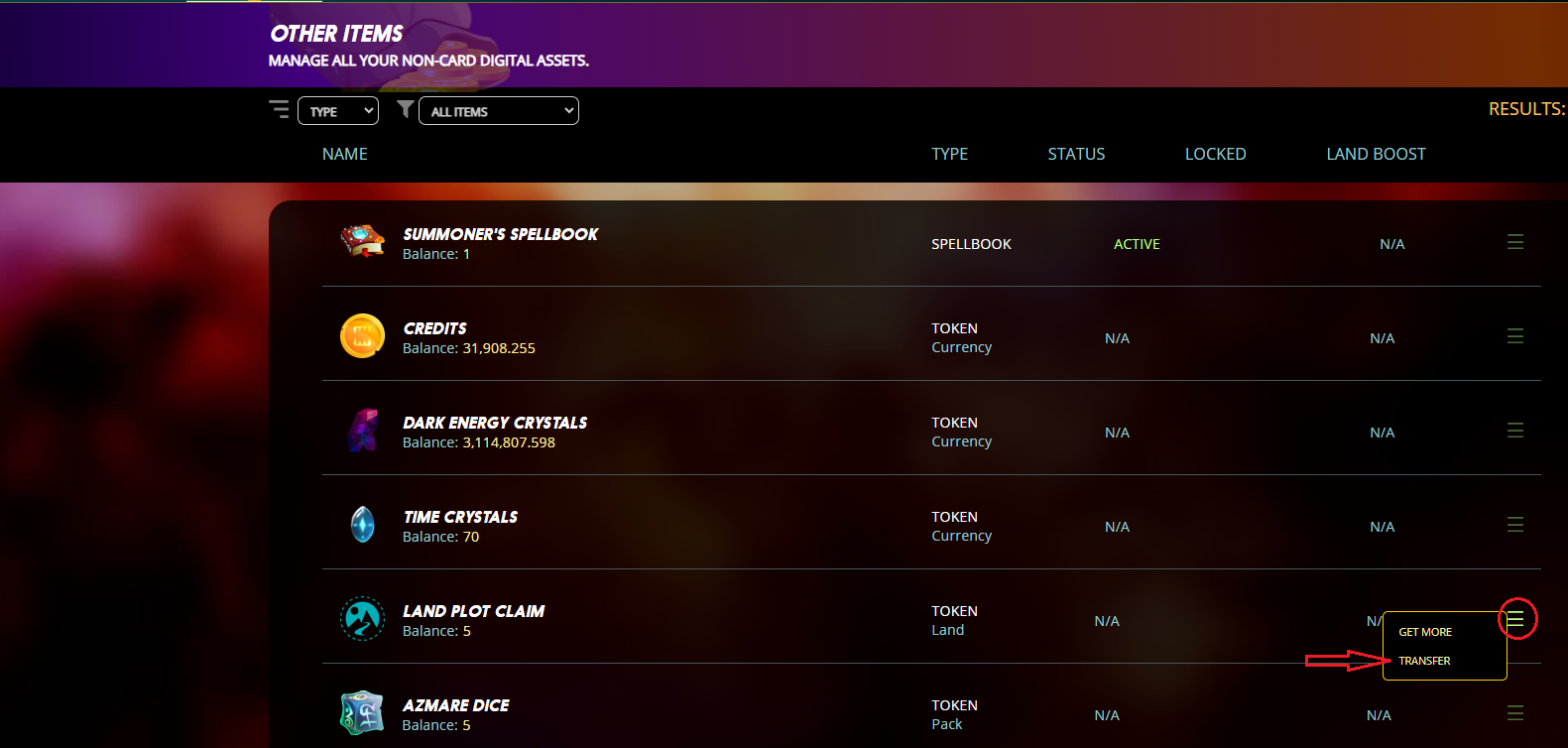The height and width of the screenshot is (748, 1568).
Task: Sort by the LOCKED column header
Action: [x=1216, y=154]
